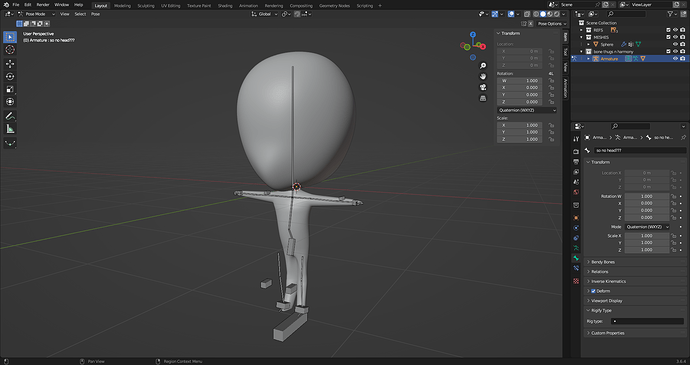Open rotation Mode dropdown in properties
The image size is (690, 365).
[x=646, y=227]
